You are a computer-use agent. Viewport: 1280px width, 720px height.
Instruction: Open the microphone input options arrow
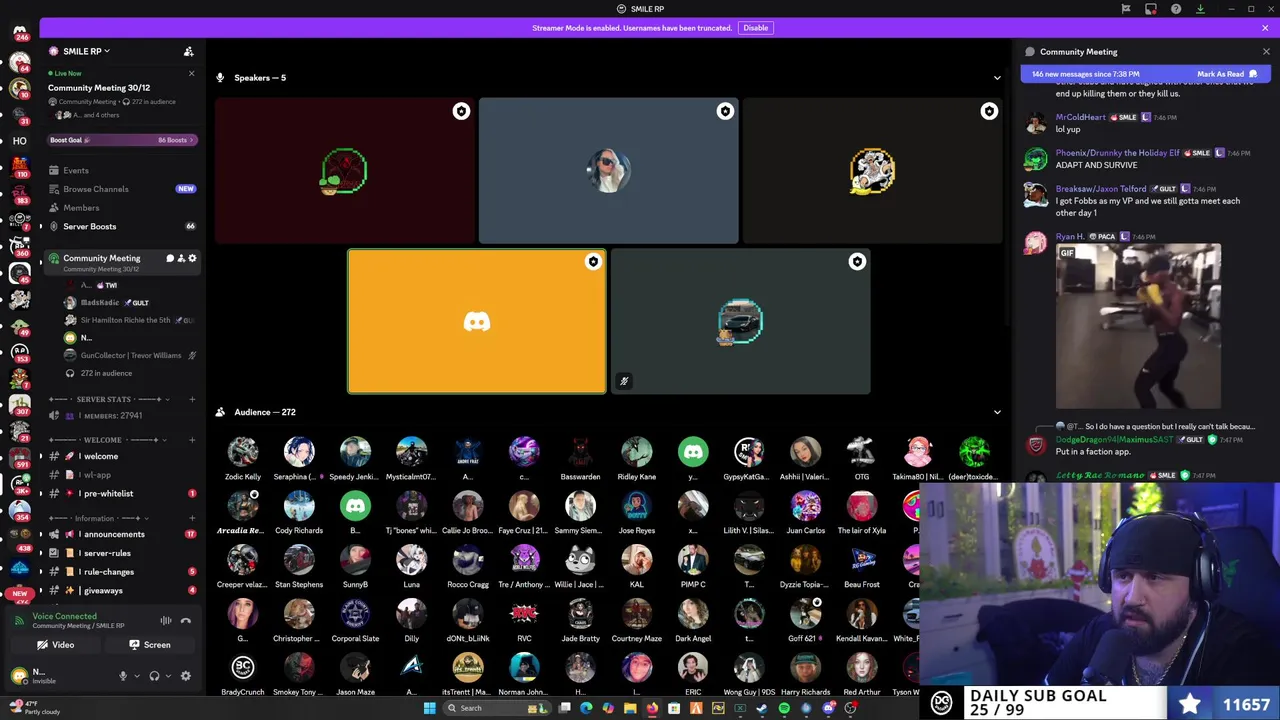point(135,676)
